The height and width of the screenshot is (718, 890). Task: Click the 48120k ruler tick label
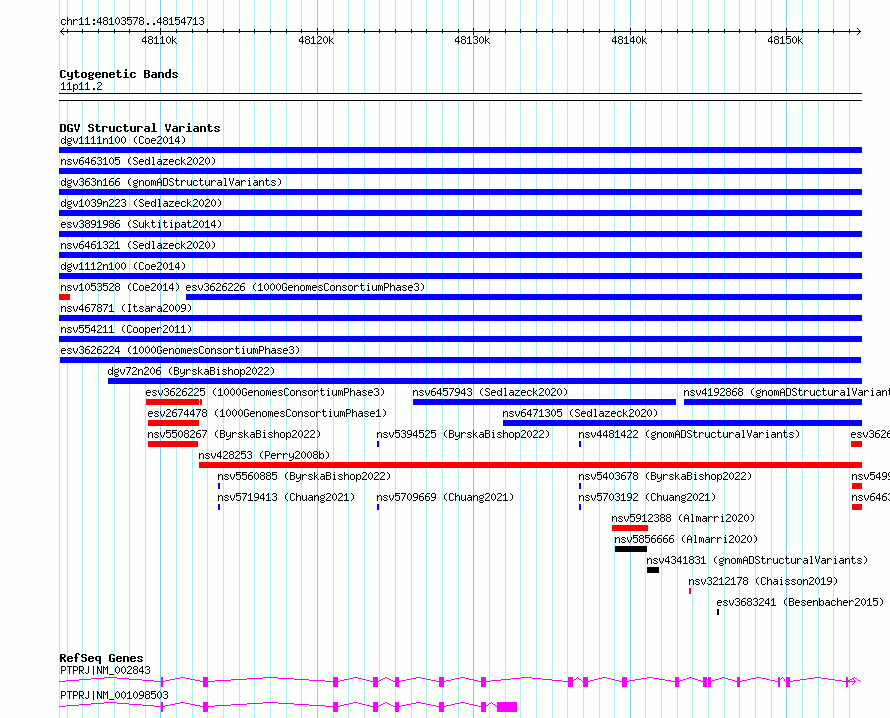[x=316, y=40]
